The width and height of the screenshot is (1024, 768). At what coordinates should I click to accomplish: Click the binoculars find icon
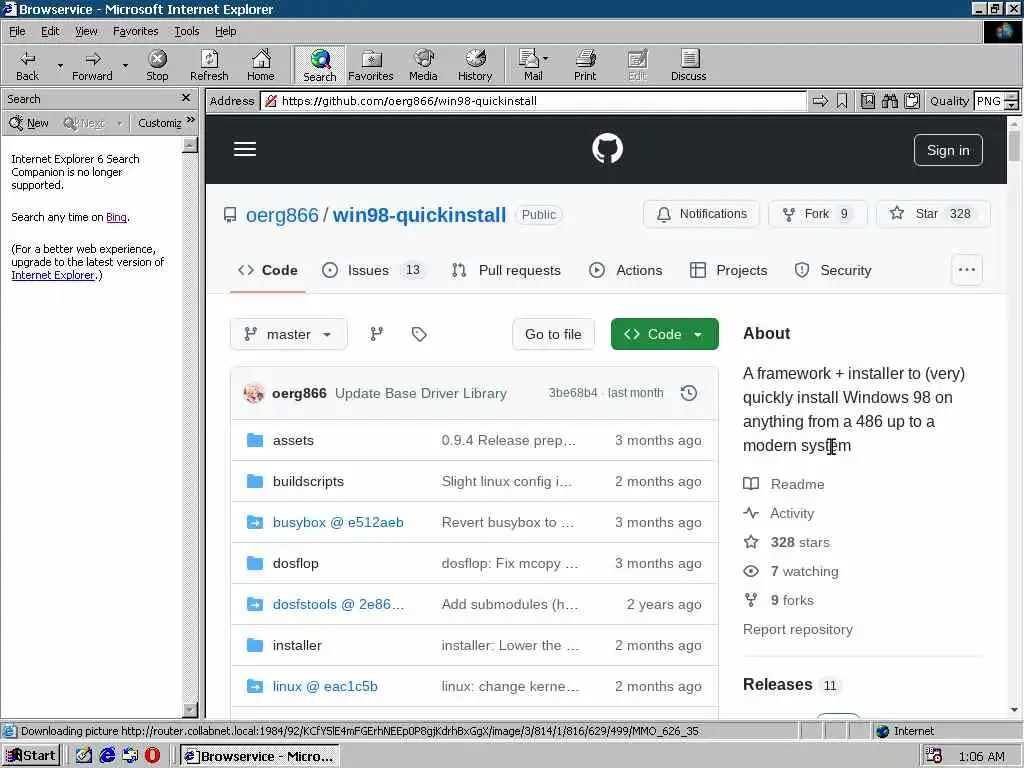point(889,101)
